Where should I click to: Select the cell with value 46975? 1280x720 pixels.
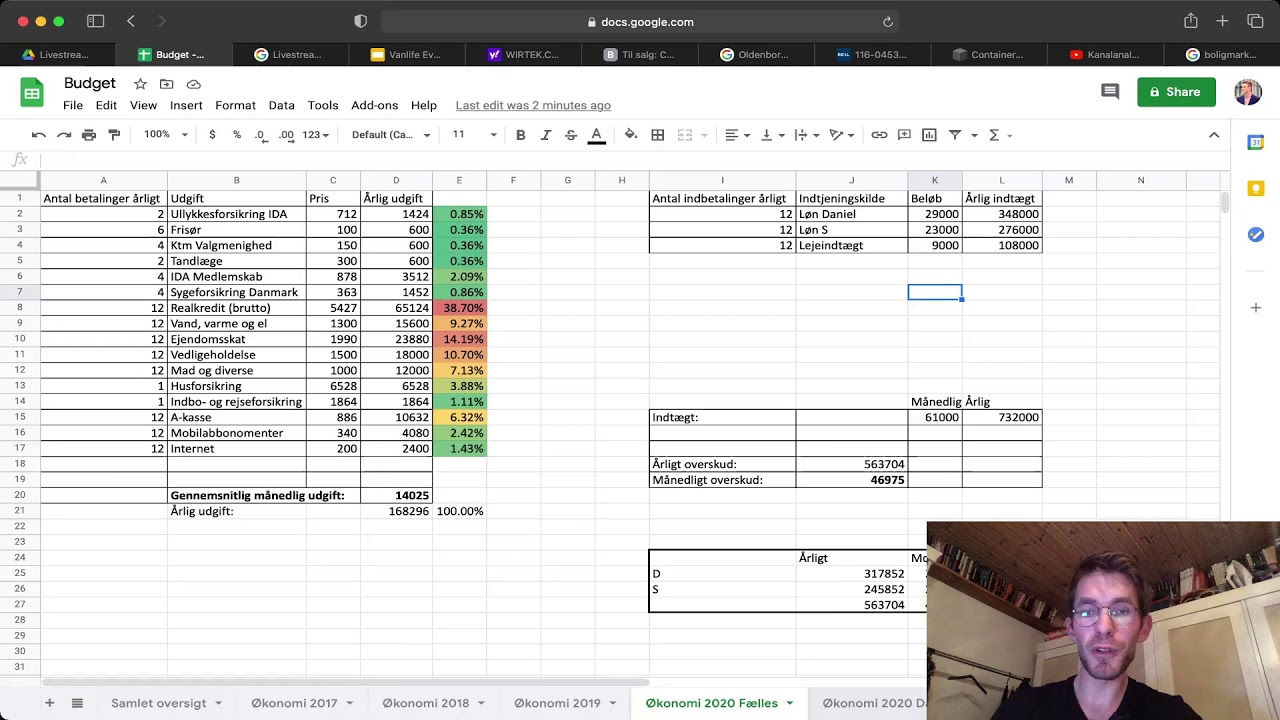(852, 480)
